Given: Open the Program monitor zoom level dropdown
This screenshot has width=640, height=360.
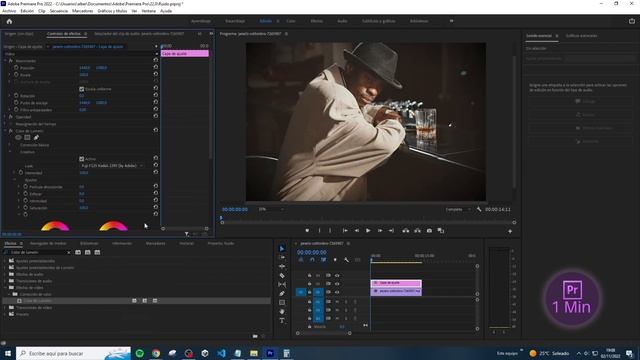Looking at the screenshot, I should 271,209.
